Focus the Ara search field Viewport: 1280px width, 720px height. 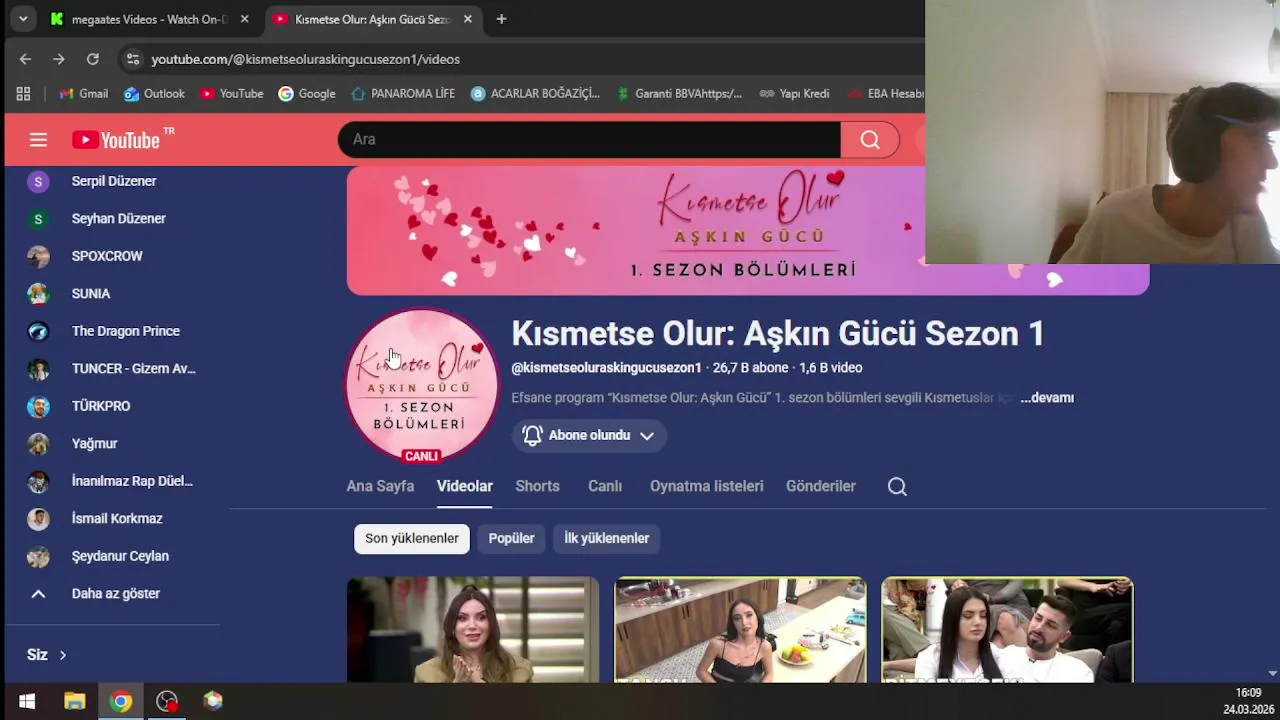pos(589,140)
